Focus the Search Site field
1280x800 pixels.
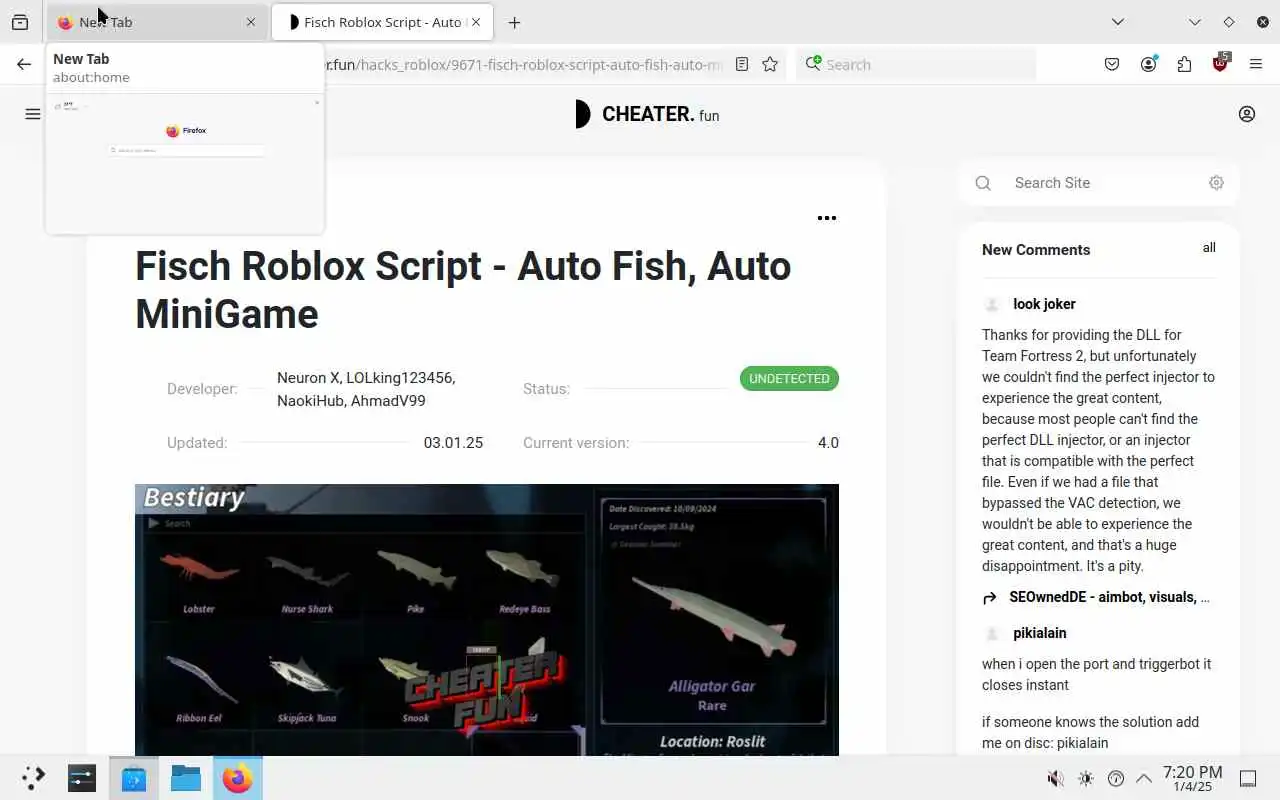click(1100, 183)
